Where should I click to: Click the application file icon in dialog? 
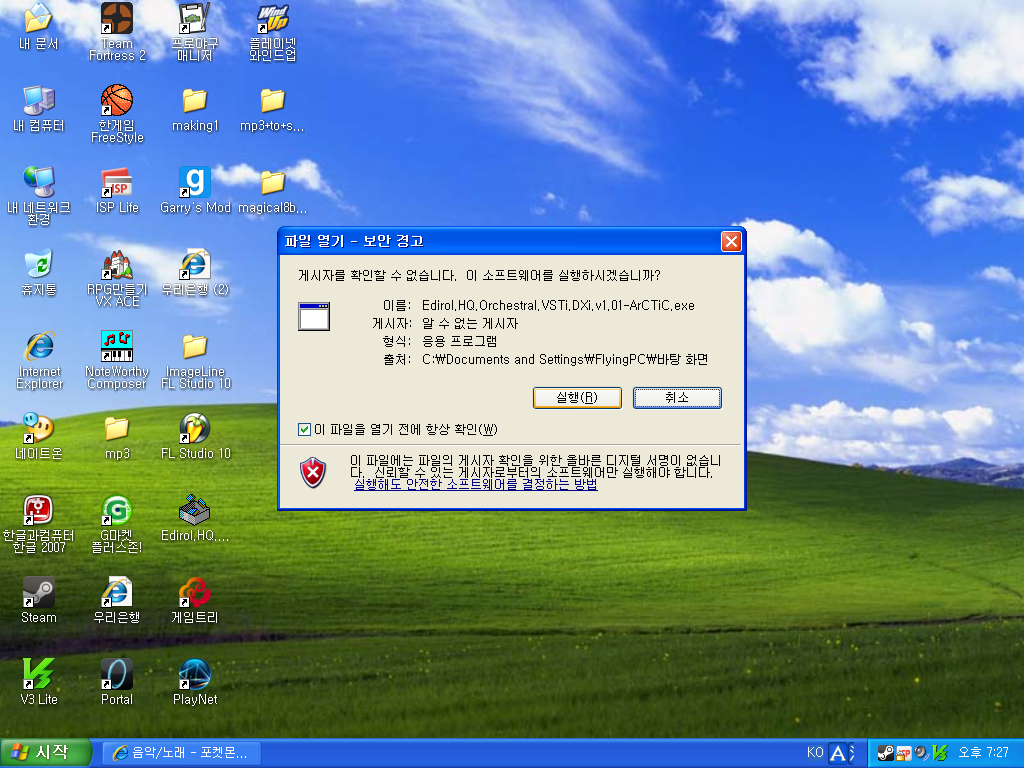(313, 317)
